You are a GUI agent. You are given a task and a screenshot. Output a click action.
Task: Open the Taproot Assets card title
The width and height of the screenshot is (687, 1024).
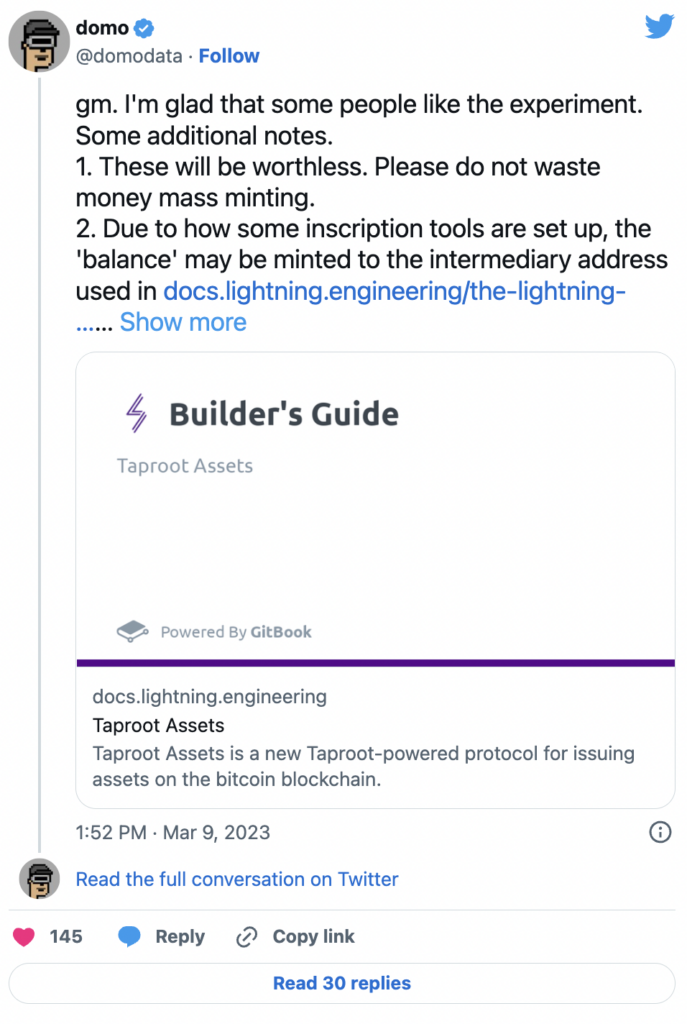[x=158, y=726]
